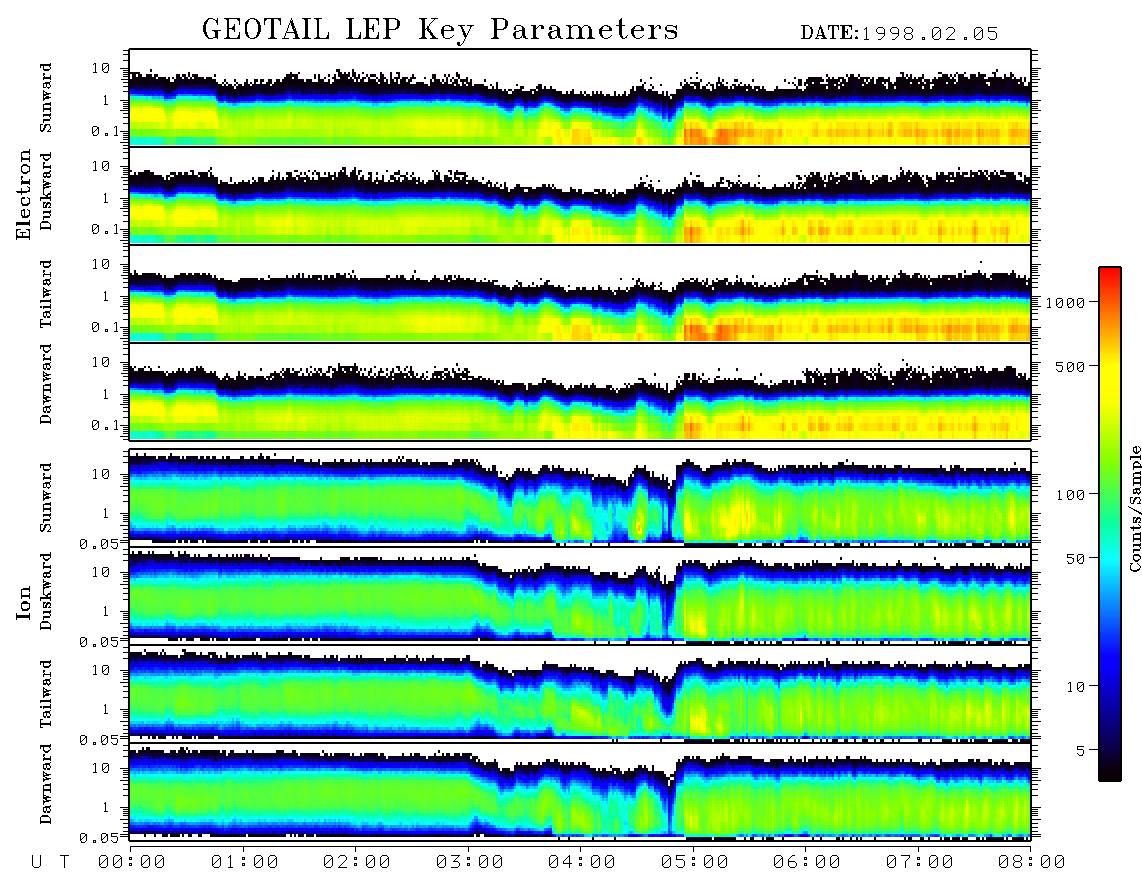Click the 03:00 time tick label
The width and height of the screenshot is (1142, 880).
point(470,862)
